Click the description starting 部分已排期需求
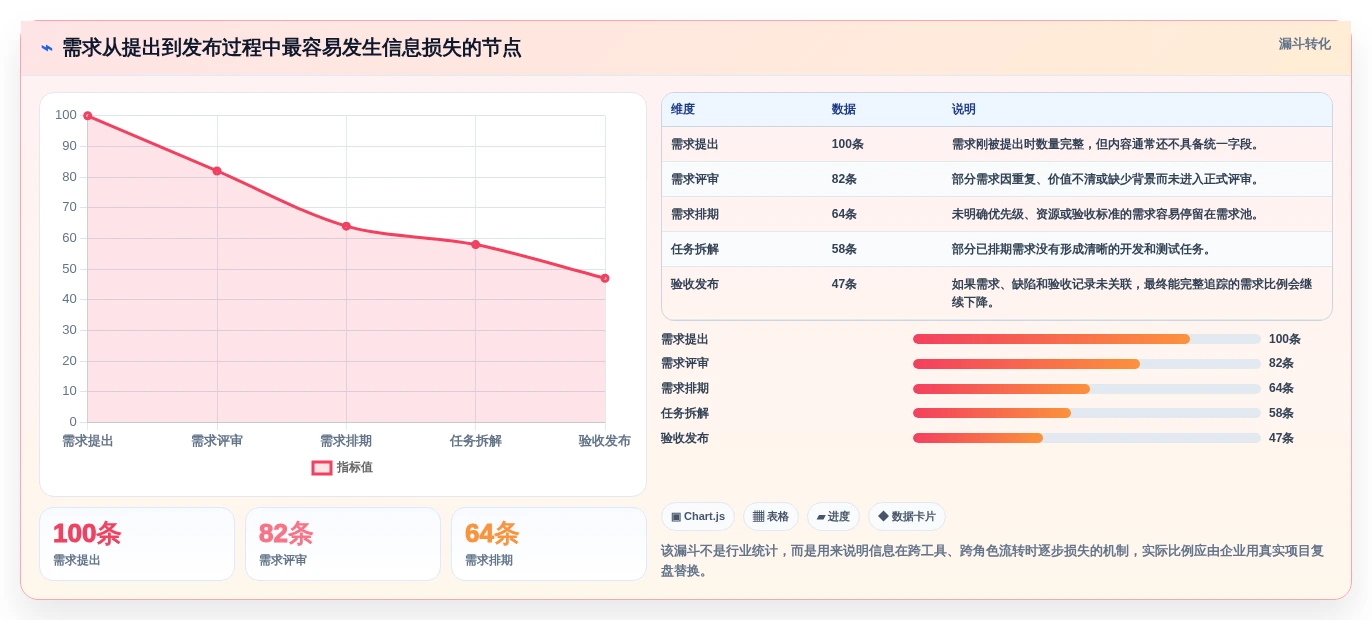This screenshot has width=1372, height=620. (1083, 249)
